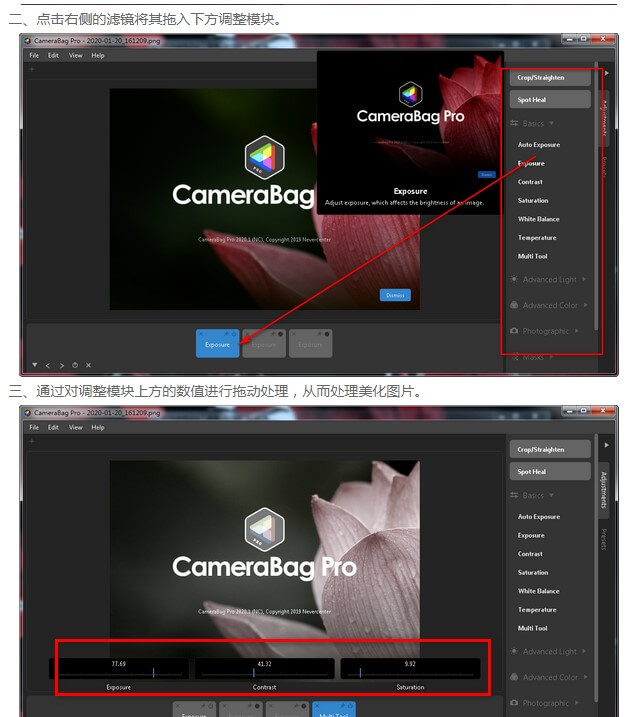Open the Edit menu in the upper window
Screen dimensions: 627x717
pyautogui.click(x=53, y=55)
